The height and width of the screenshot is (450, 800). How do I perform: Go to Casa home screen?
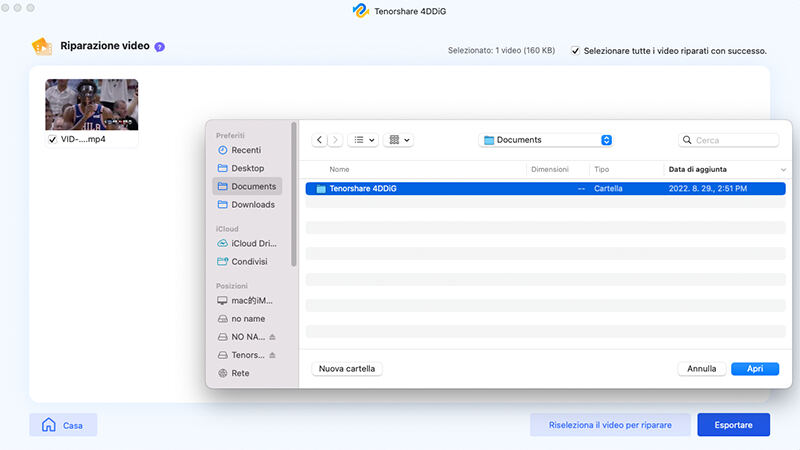[63, 424]
